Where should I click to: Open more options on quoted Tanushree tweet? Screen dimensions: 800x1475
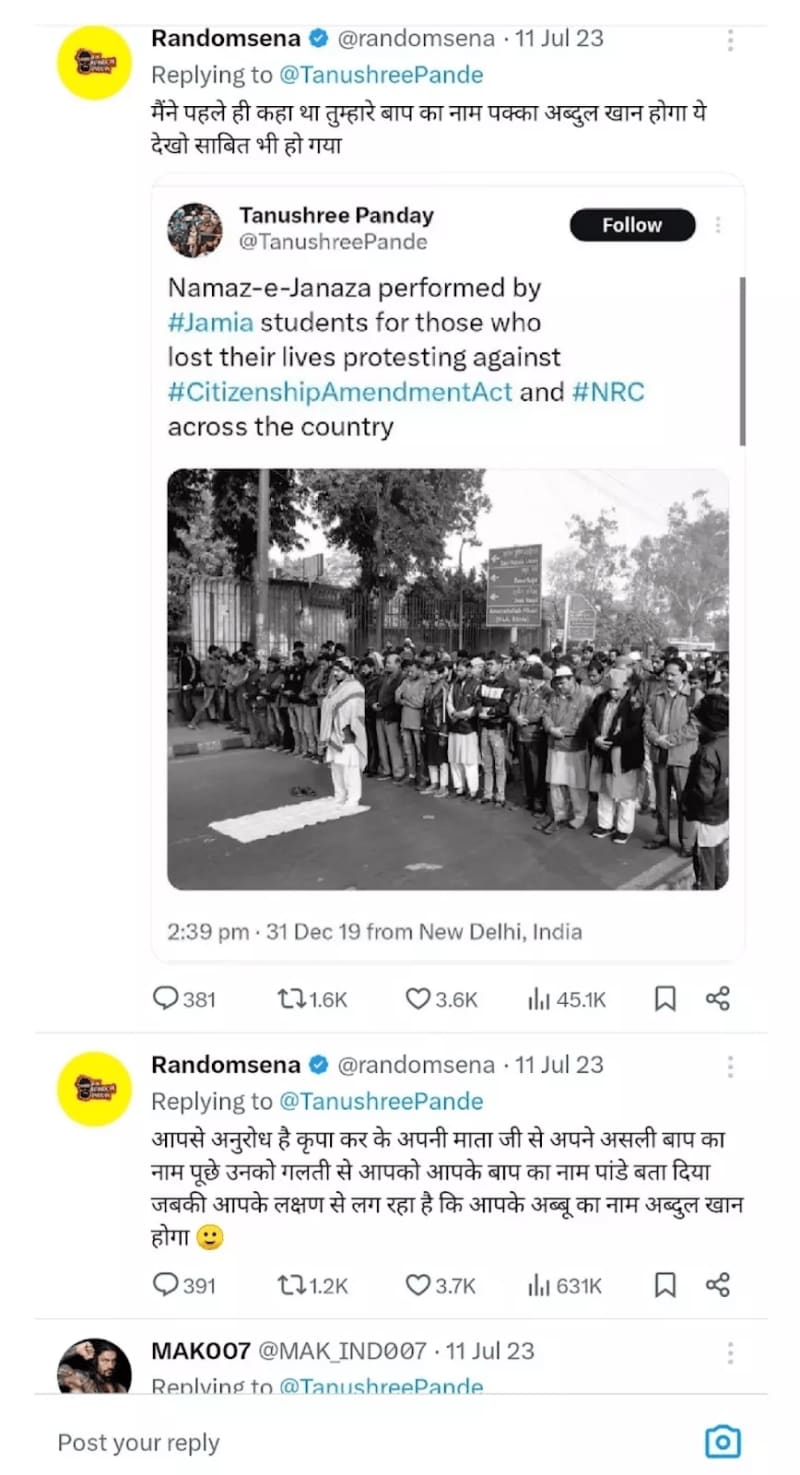pos(717,225)
